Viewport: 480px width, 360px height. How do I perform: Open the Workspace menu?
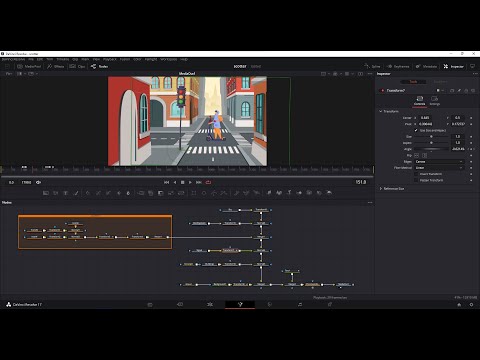[169, 59]
